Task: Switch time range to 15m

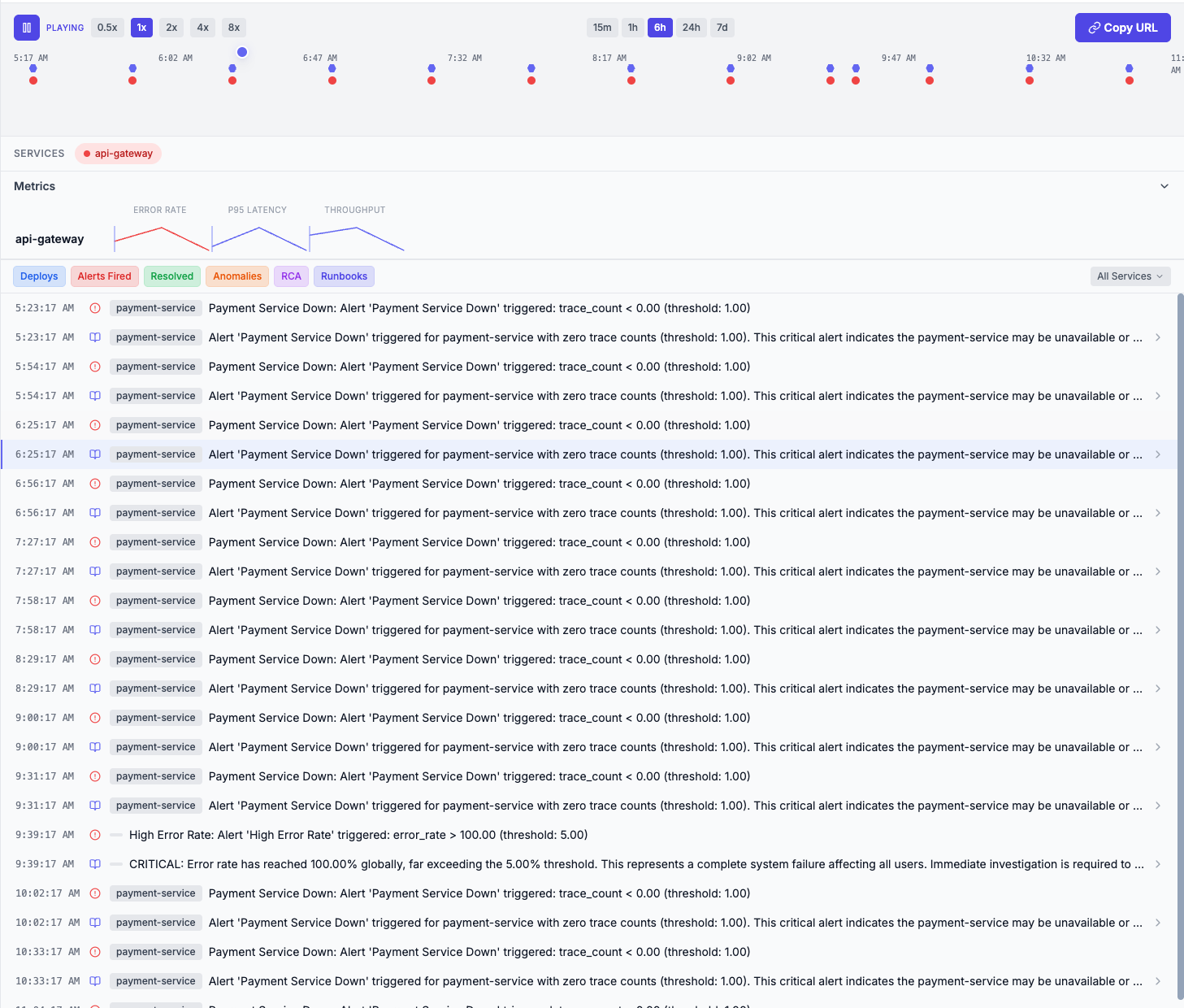Action: pos(601,28)
